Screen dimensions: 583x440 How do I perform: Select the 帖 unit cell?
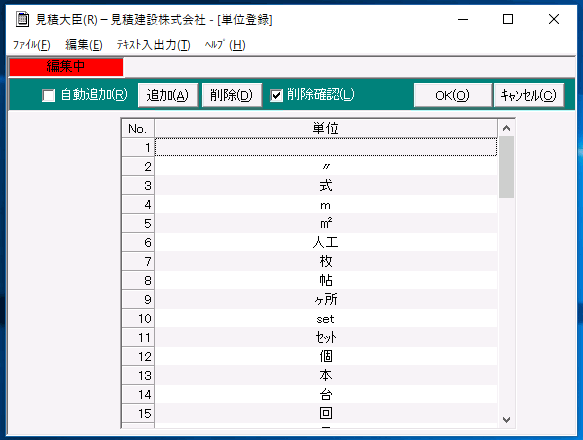tap(326, 280)
